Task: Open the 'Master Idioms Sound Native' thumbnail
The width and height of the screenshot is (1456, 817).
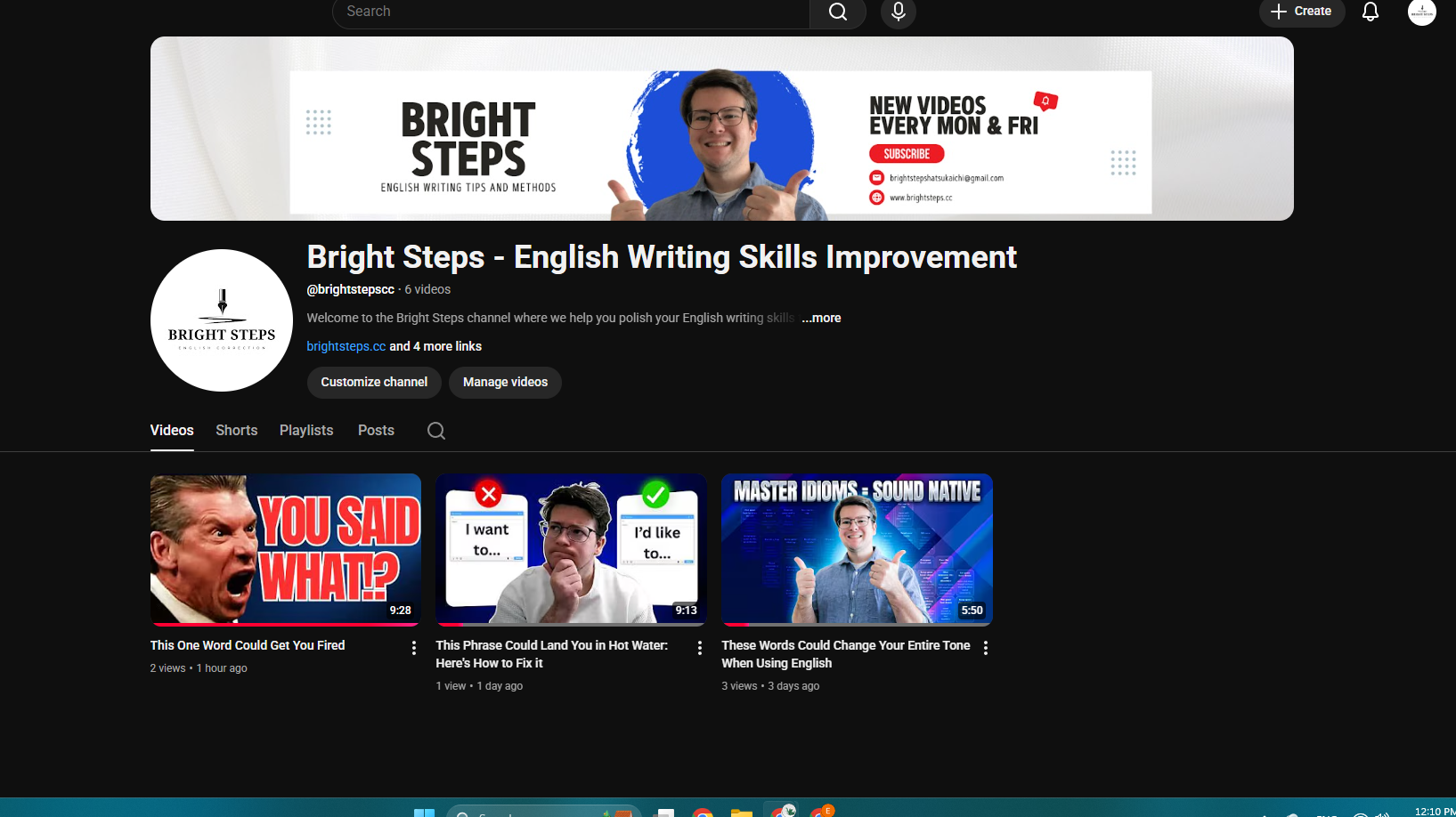Action: 857,549
